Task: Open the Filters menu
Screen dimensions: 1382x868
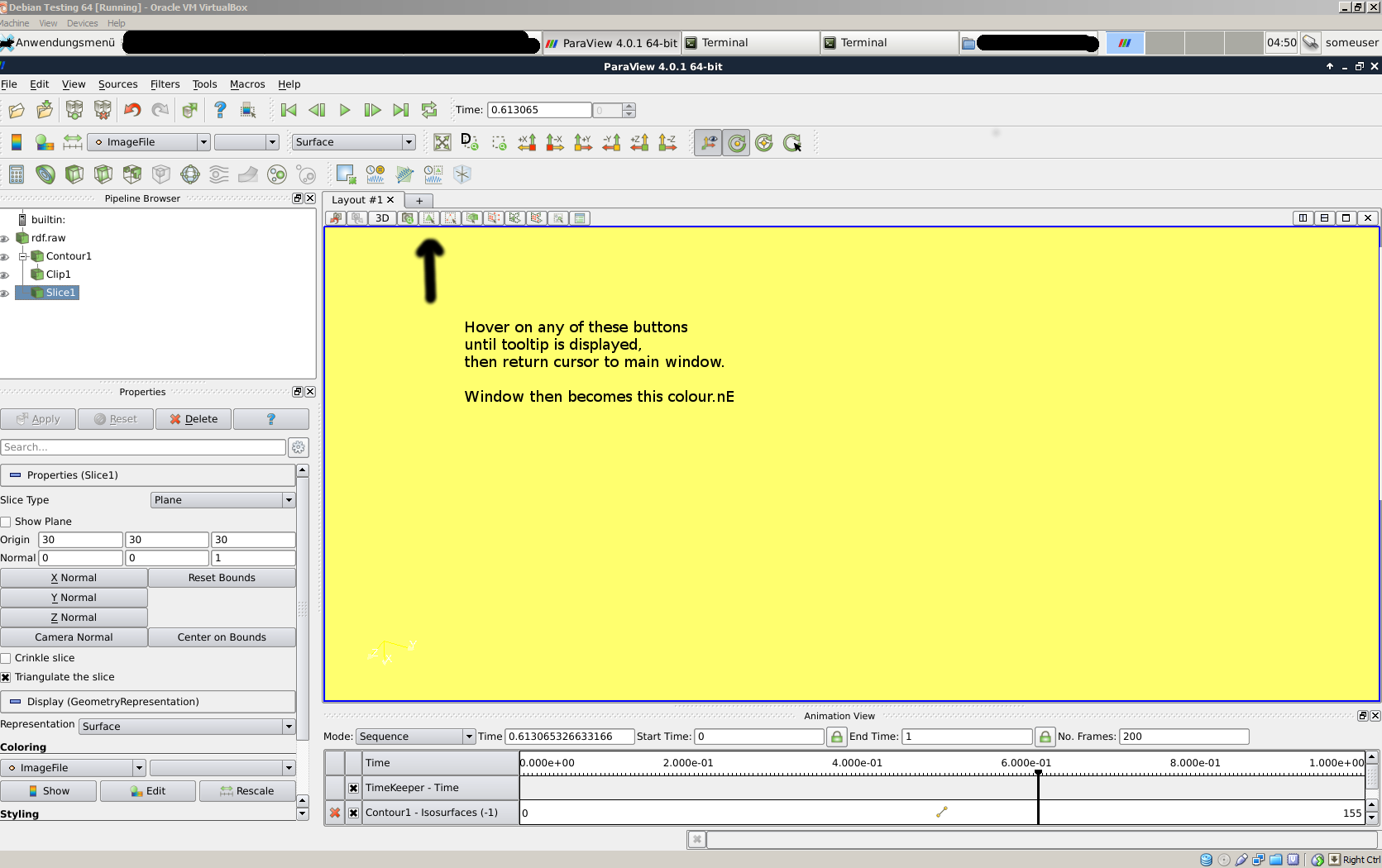Action: click(x=165, y=84)
